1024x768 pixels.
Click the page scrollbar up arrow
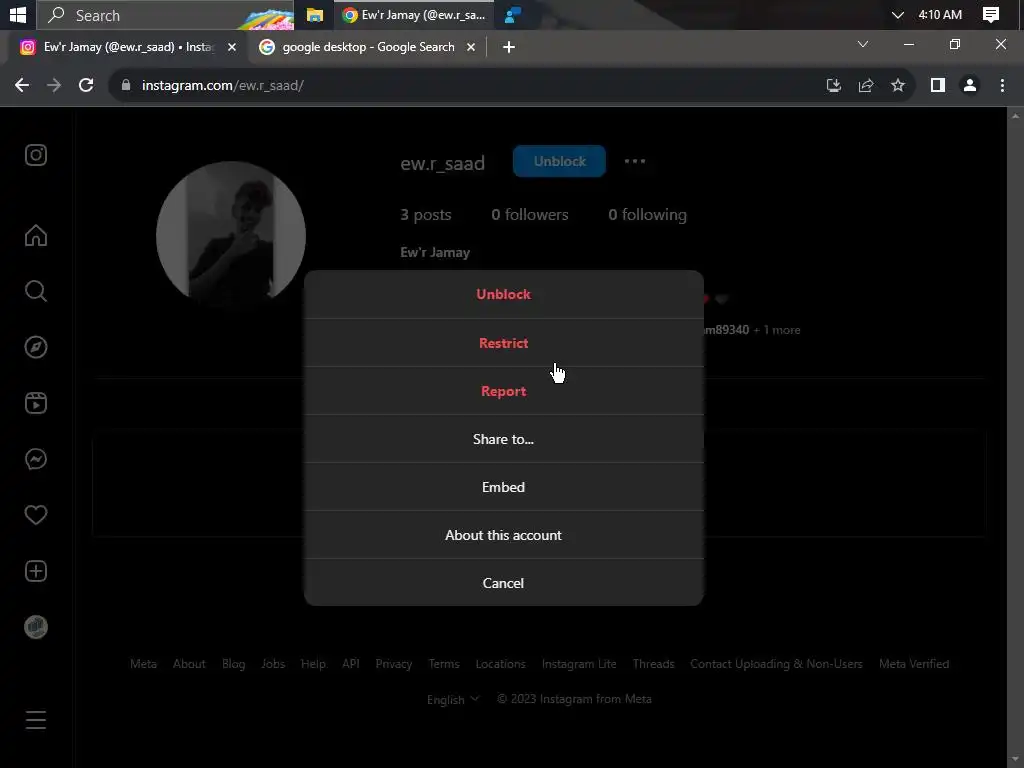[1015, 116]
